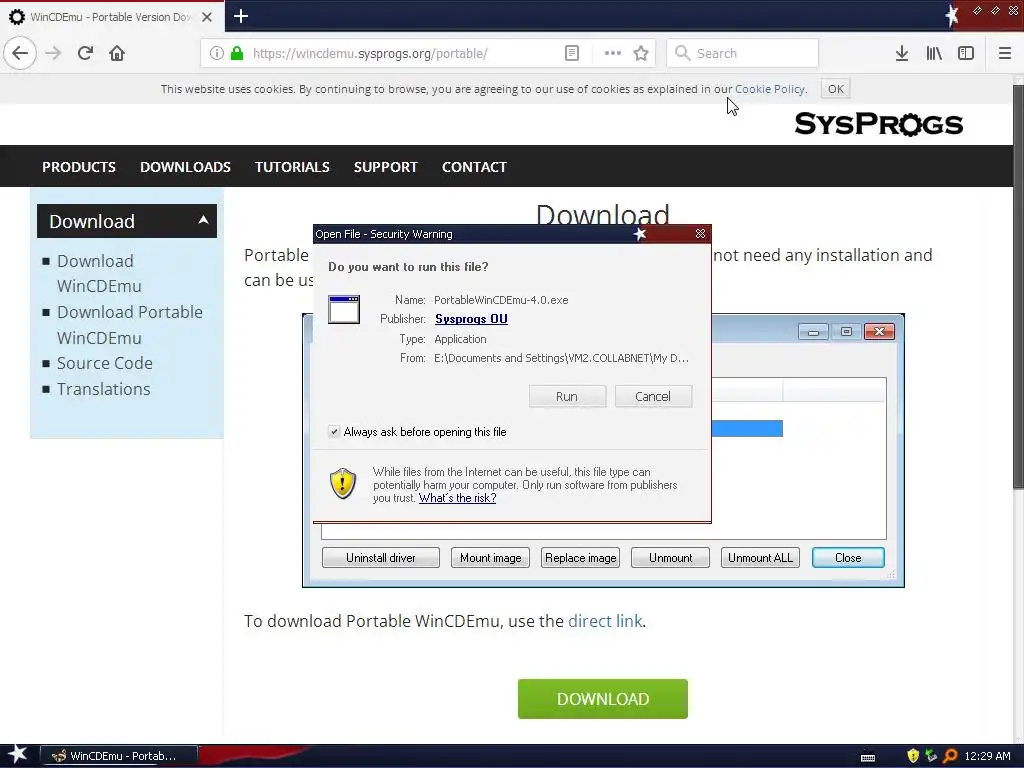The height and width of the screenshot is (768, 1024).
Task: Select the WinCDEmu Portable Version tab
Action: click(x=110, y=17)
